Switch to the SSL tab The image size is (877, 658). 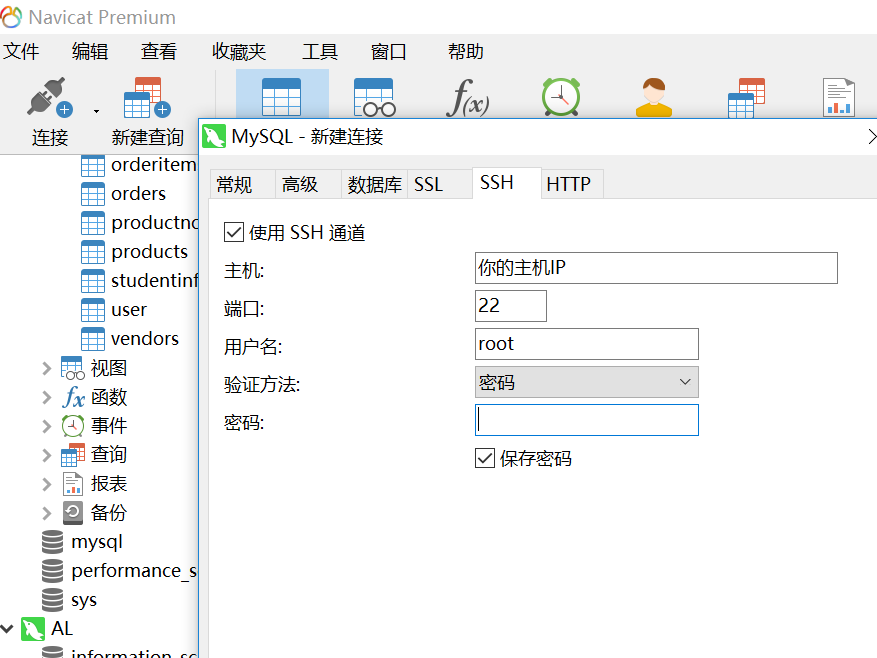[428, 183]
